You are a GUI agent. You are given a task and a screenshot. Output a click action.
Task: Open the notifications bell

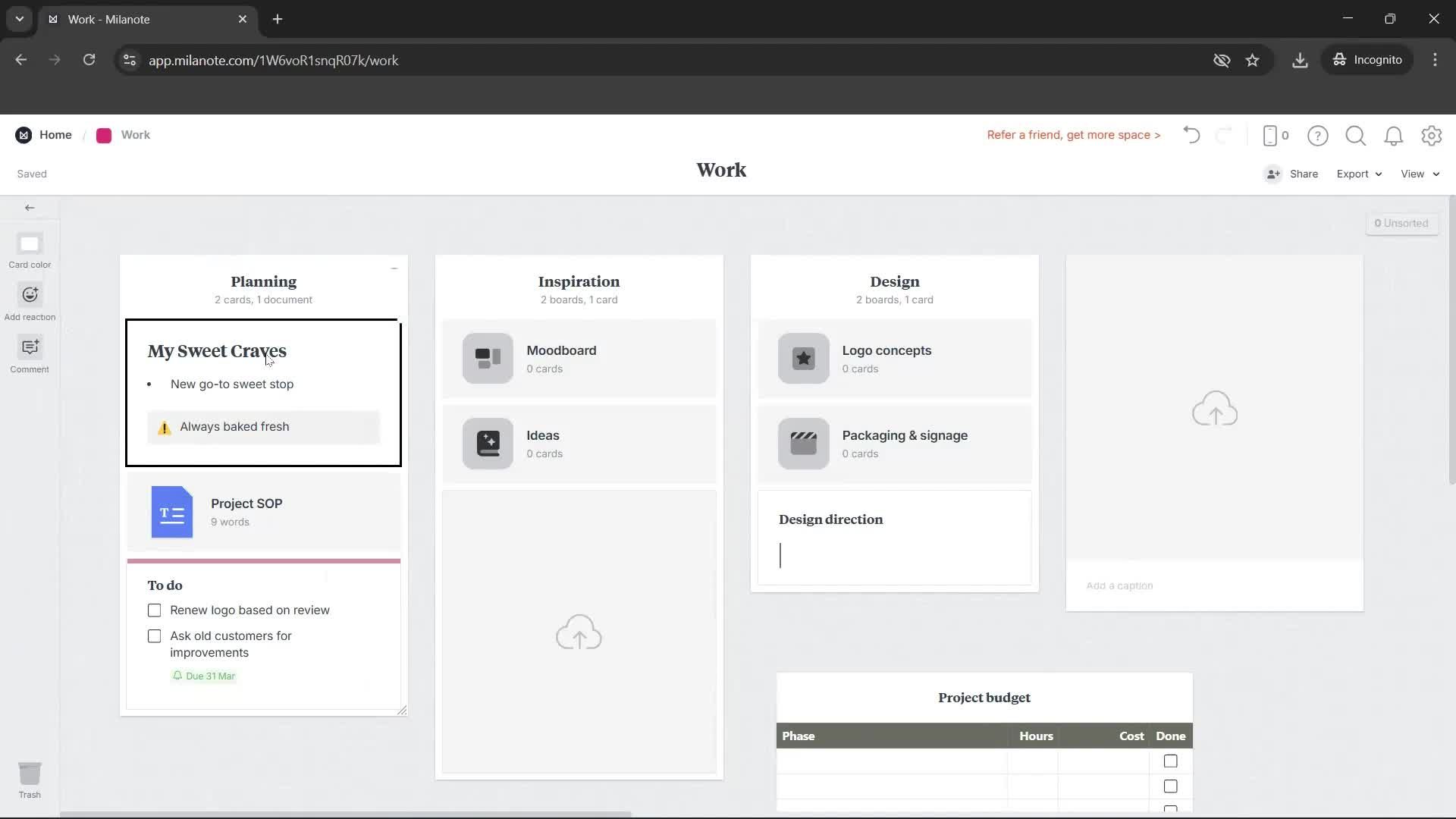coord(1394,135)
